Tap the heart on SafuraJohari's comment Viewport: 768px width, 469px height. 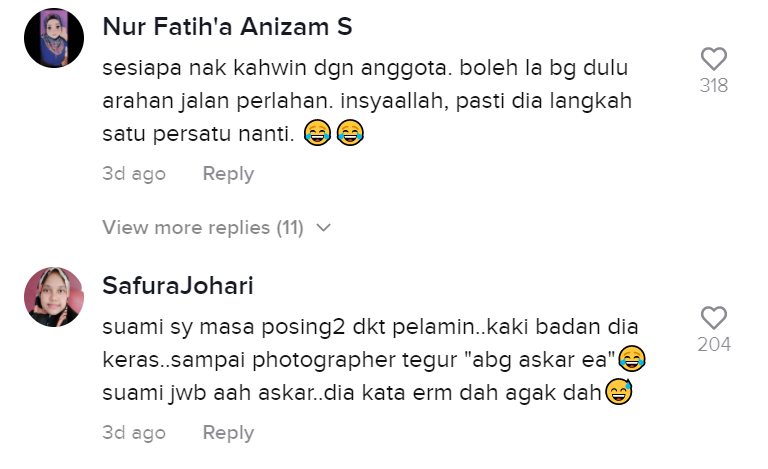(713, 318)
